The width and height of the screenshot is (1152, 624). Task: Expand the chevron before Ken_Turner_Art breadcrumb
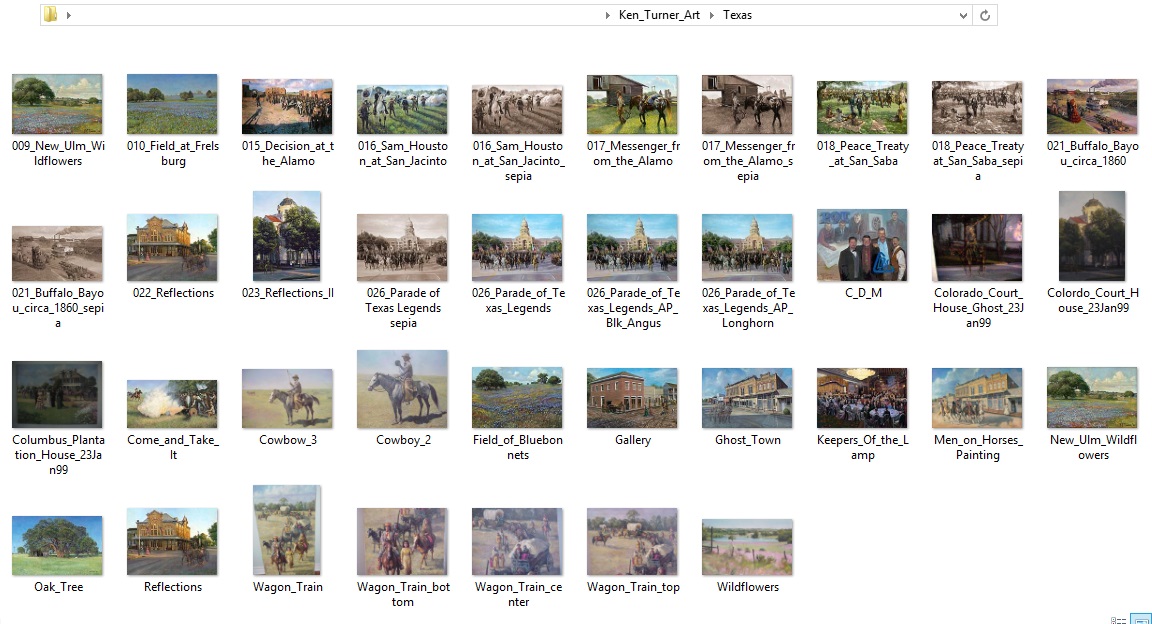tap(608, 15)
